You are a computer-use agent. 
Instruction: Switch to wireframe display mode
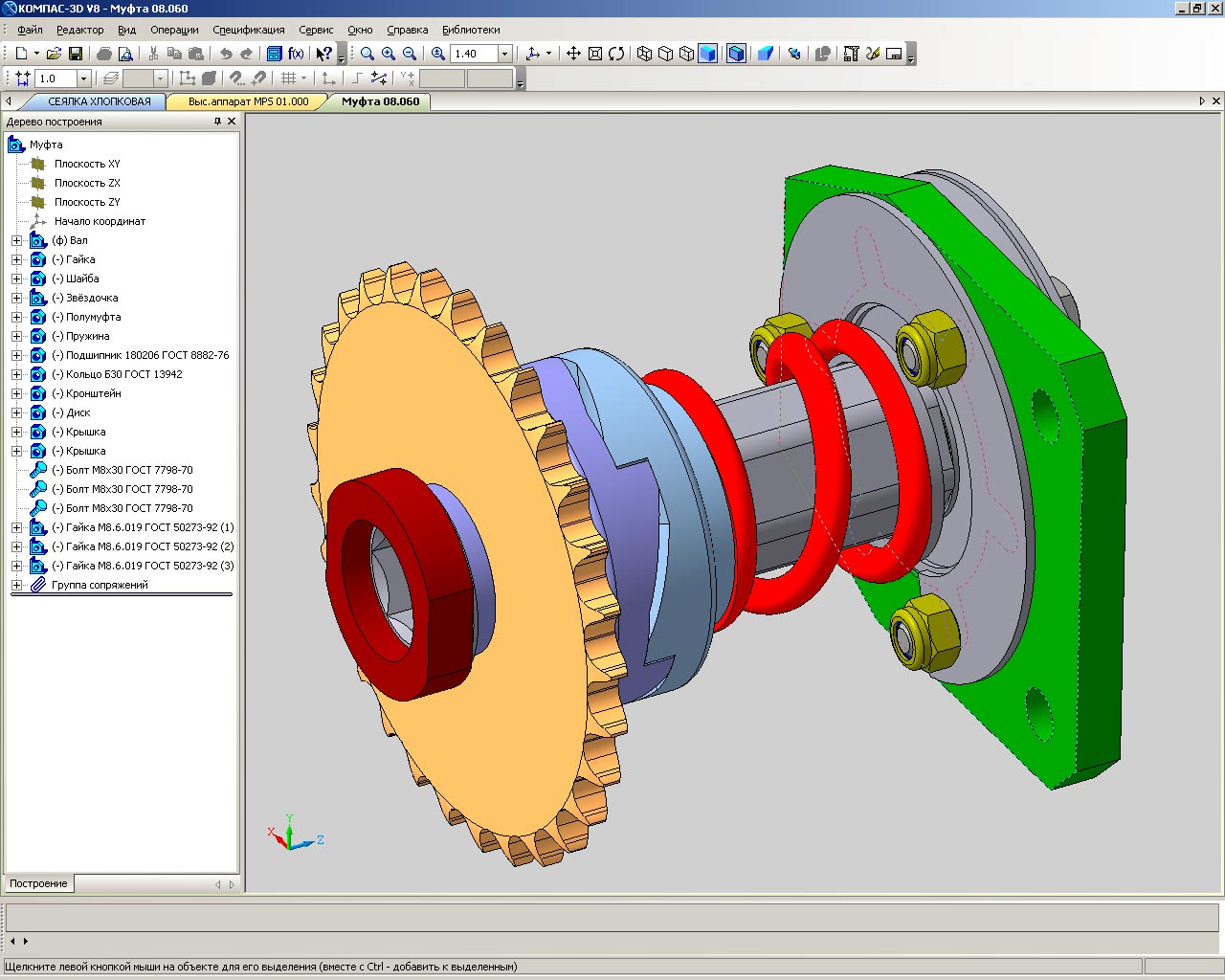644,54
